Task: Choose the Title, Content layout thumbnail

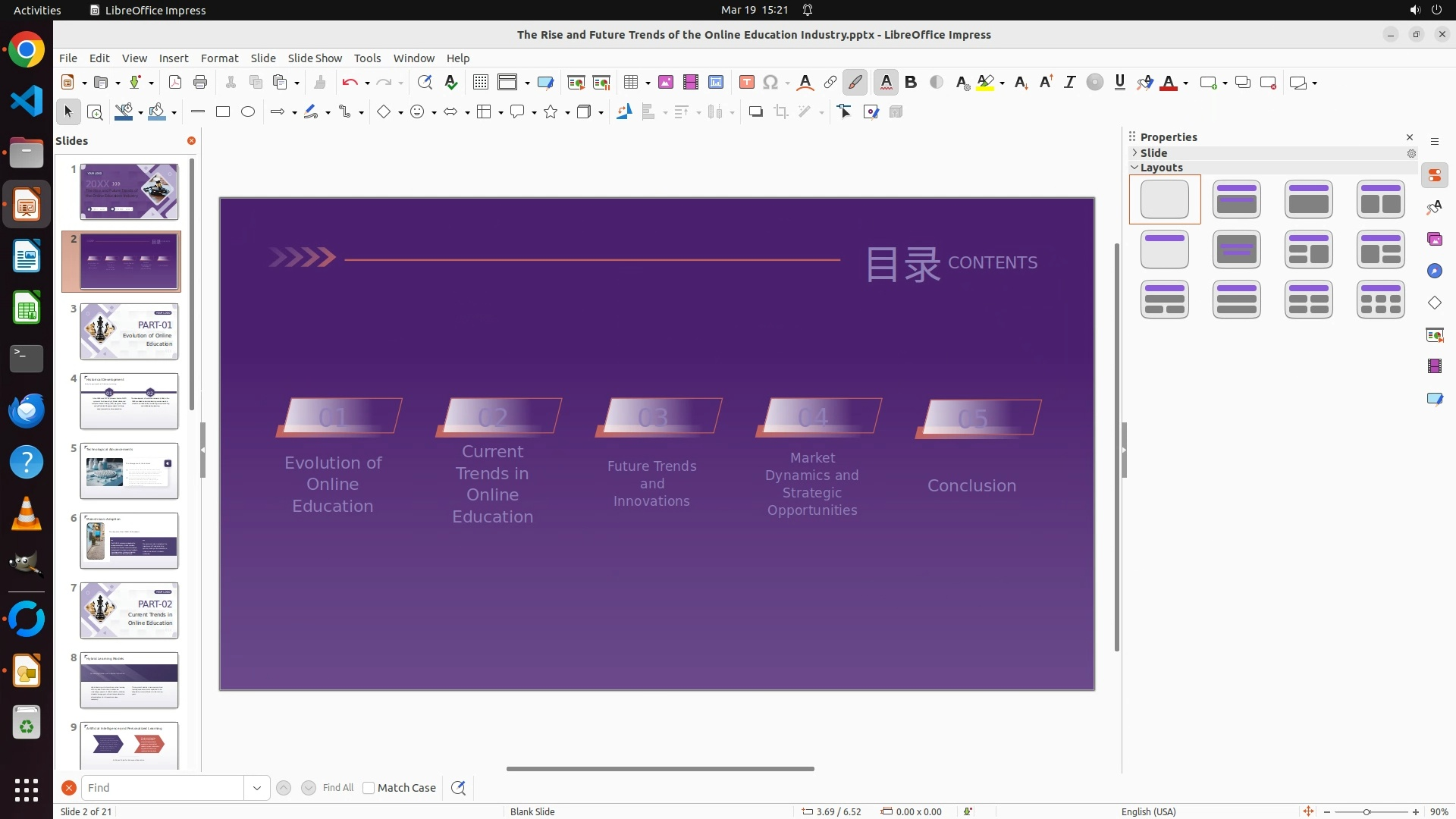Action: click(x=1308, y=199)
